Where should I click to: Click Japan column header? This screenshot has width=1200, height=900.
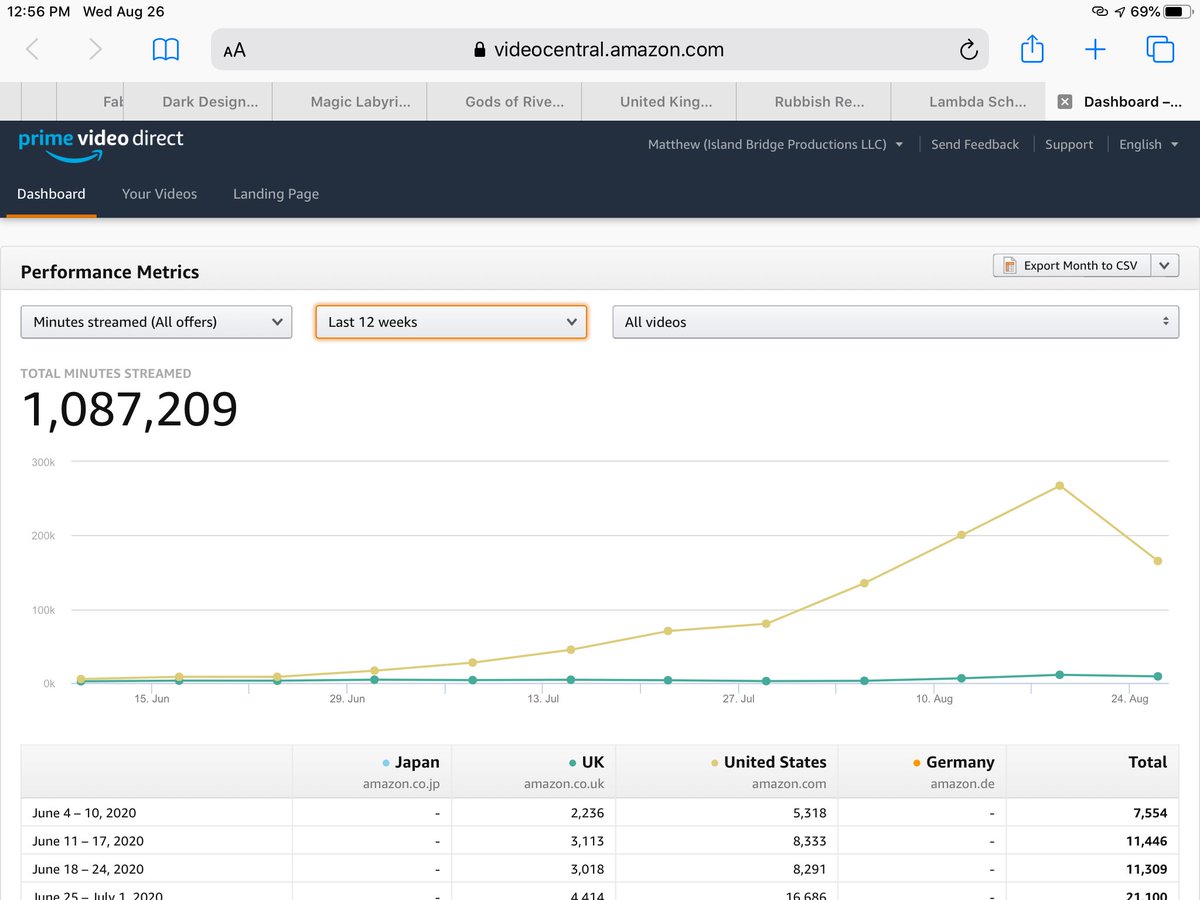click(x=372, y=772)
